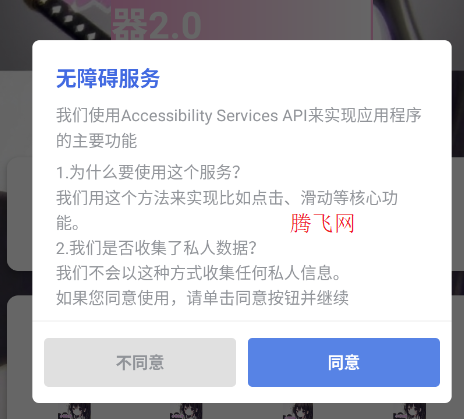464x419 pixels.
Task: Click the 无障碍服务 dialog title
Action: click(x=108, y=79)
